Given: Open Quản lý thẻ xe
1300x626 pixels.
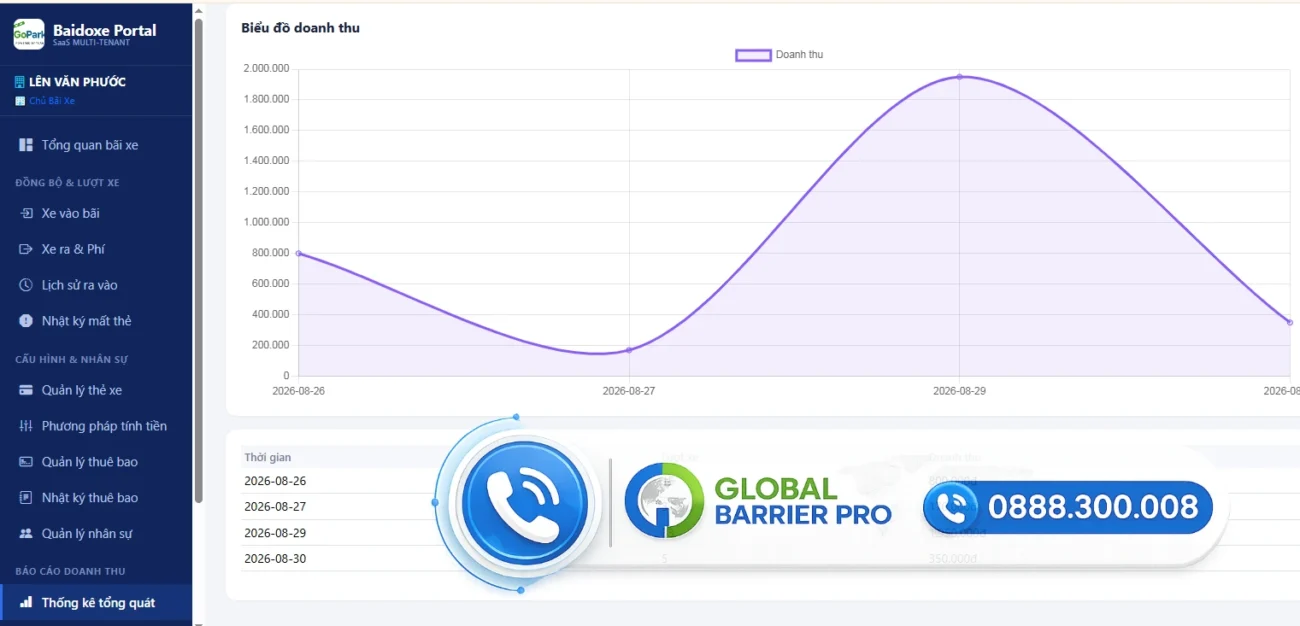Looking at the screenshot, I should tap(96, 390).
